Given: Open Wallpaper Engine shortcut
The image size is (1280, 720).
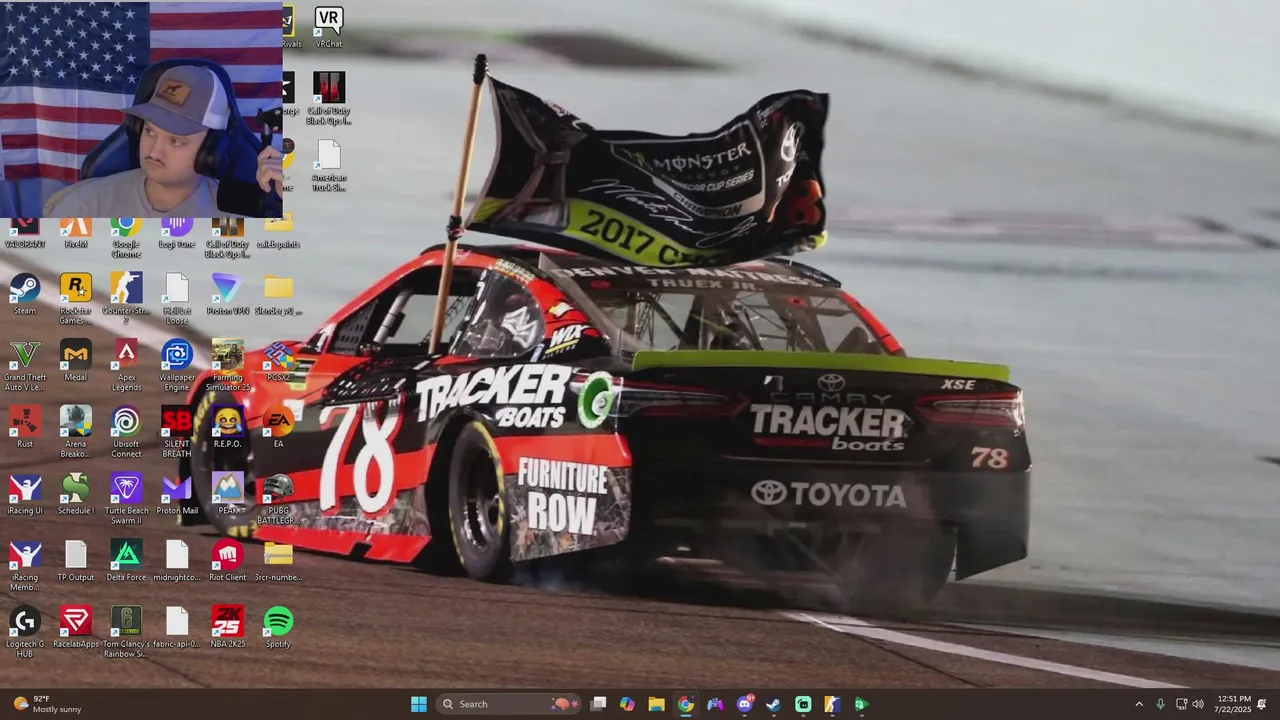Looking at the screenshot, I should click(x=177, y=365).
